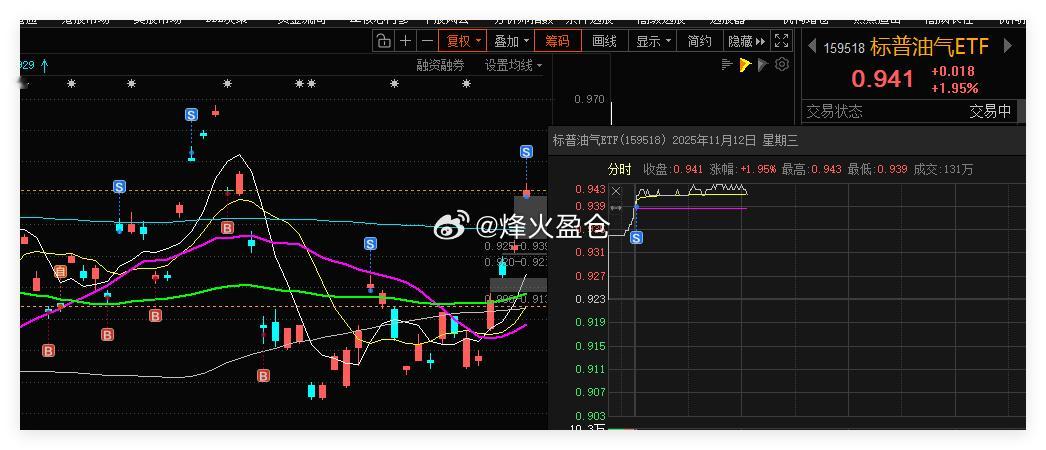1046x450 pixels.
Task: Click the 0.970 price axis label
Action: click(x=589, y=99)
